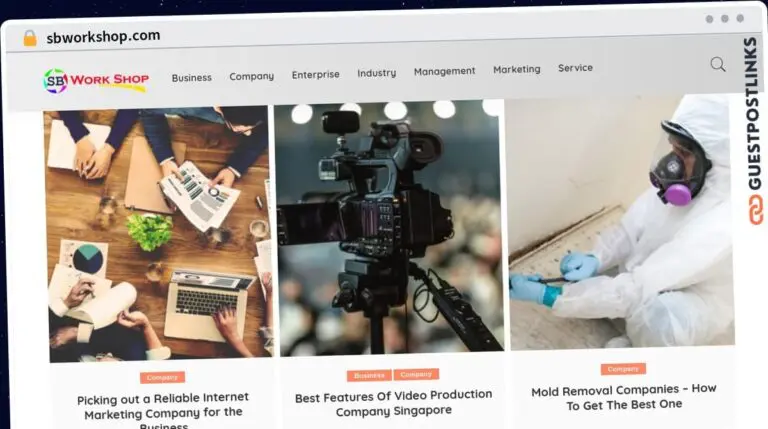Open Picking out a Reliable Internet Marketing article
Screen dimensions: 768x429
pos(163,411)
